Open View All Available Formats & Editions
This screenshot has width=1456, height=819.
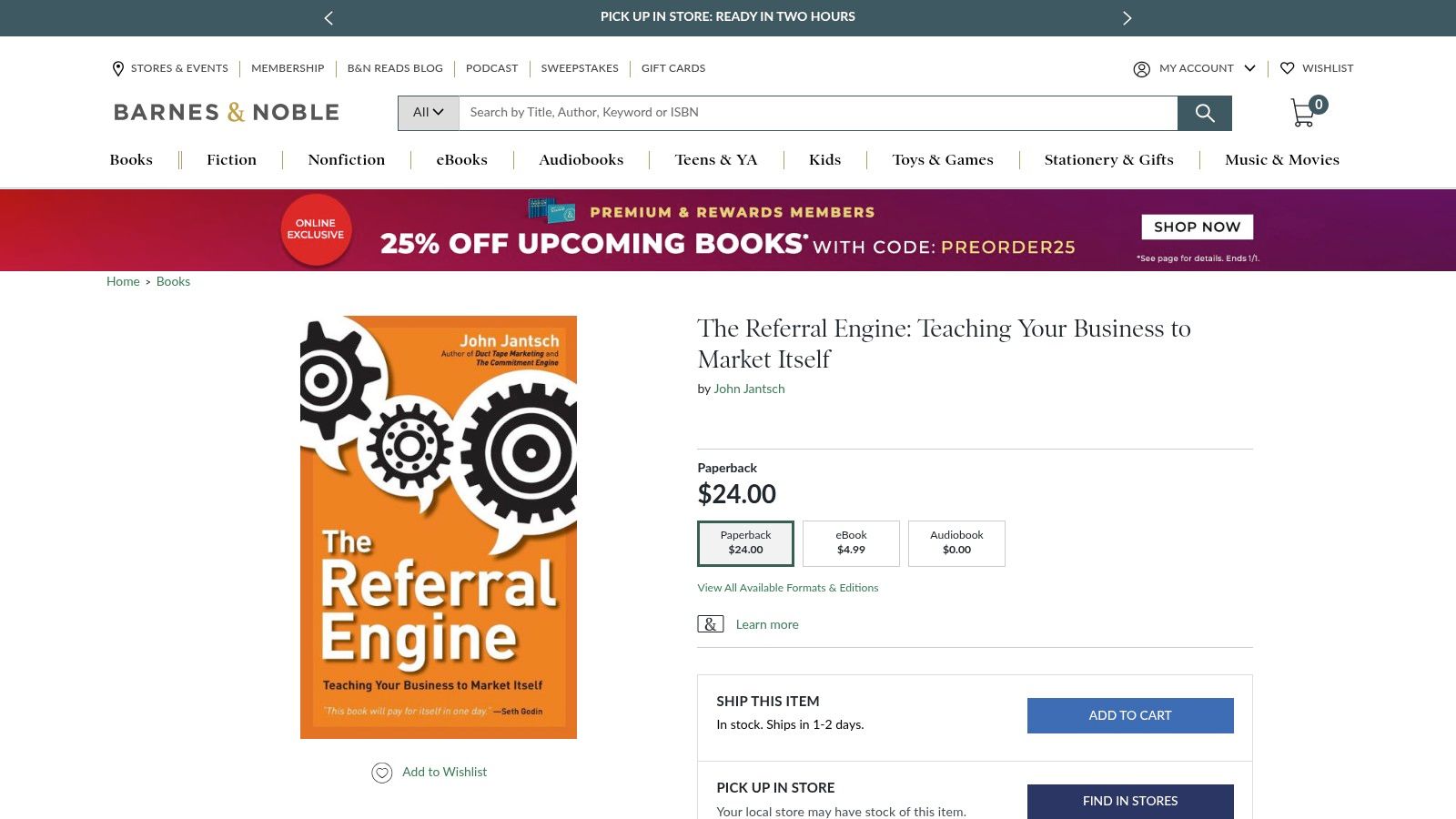coord(786,588)
